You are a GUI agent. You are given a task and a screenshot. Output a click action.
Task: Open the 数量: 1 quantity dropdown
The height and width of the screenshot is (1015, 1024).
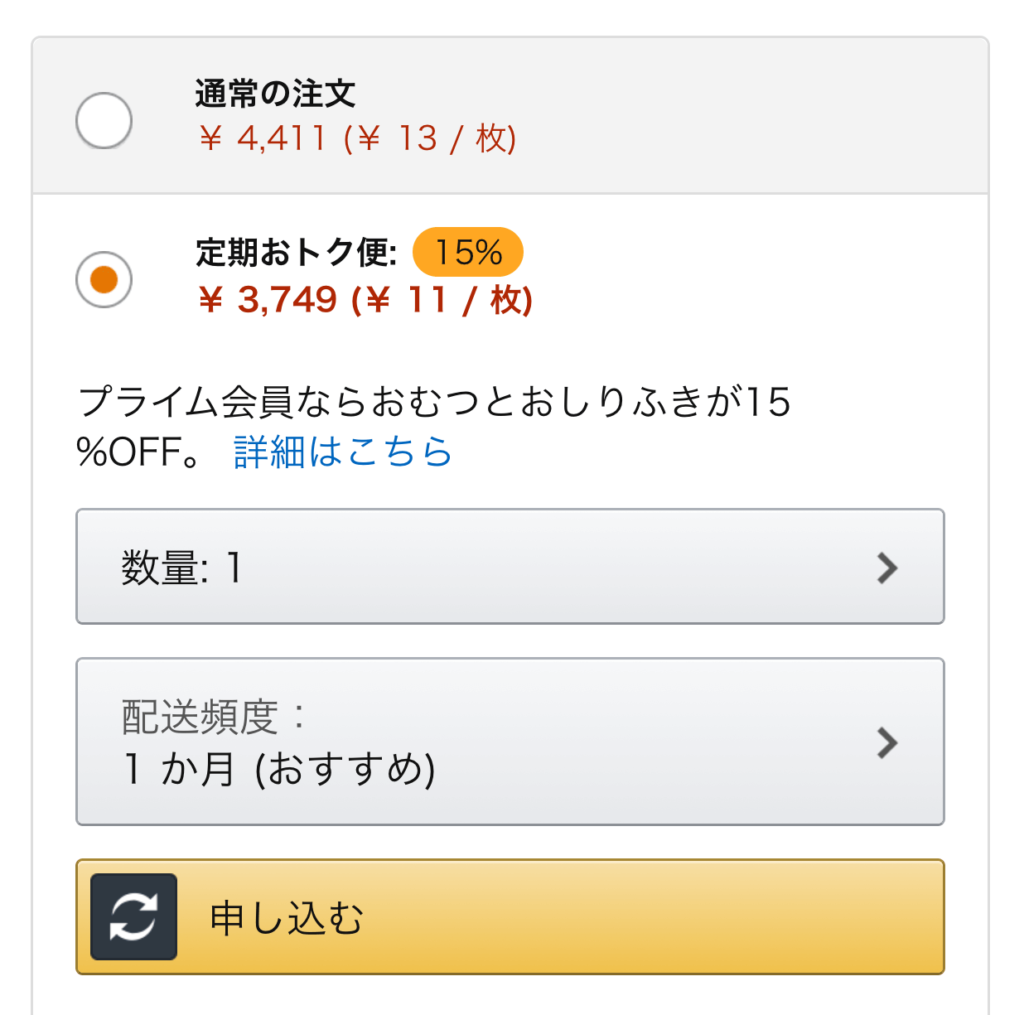(510, 567)
